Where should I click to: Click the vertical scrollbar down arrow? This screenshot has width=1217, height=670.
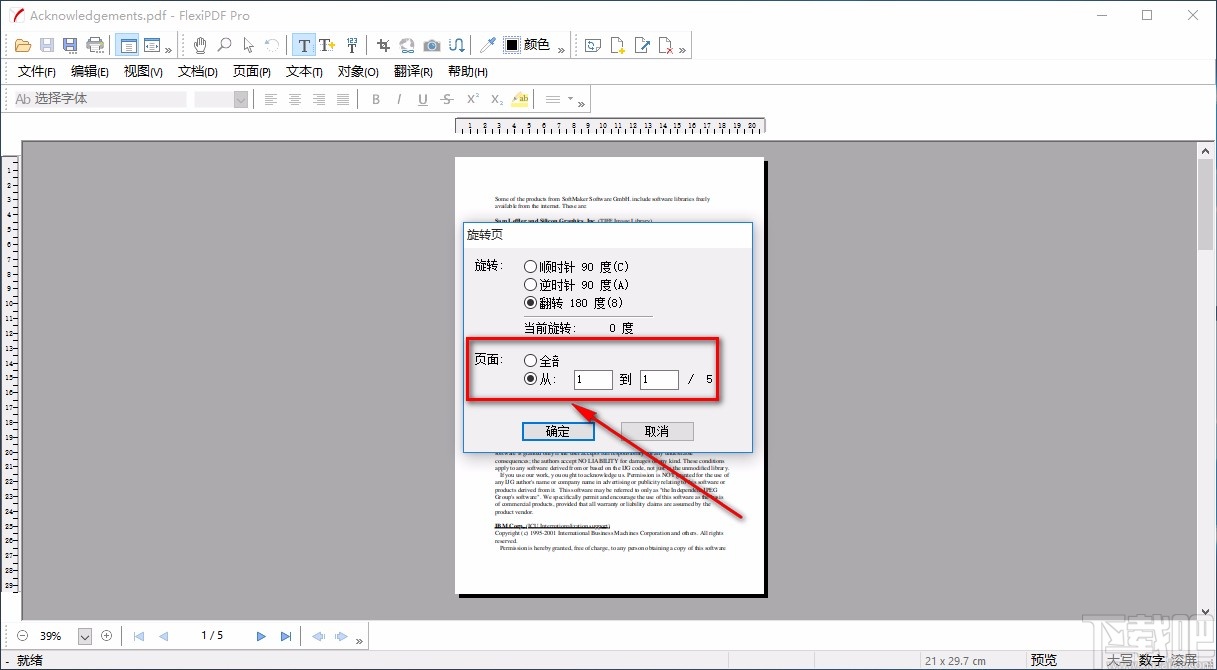[x=1206, y=611]
